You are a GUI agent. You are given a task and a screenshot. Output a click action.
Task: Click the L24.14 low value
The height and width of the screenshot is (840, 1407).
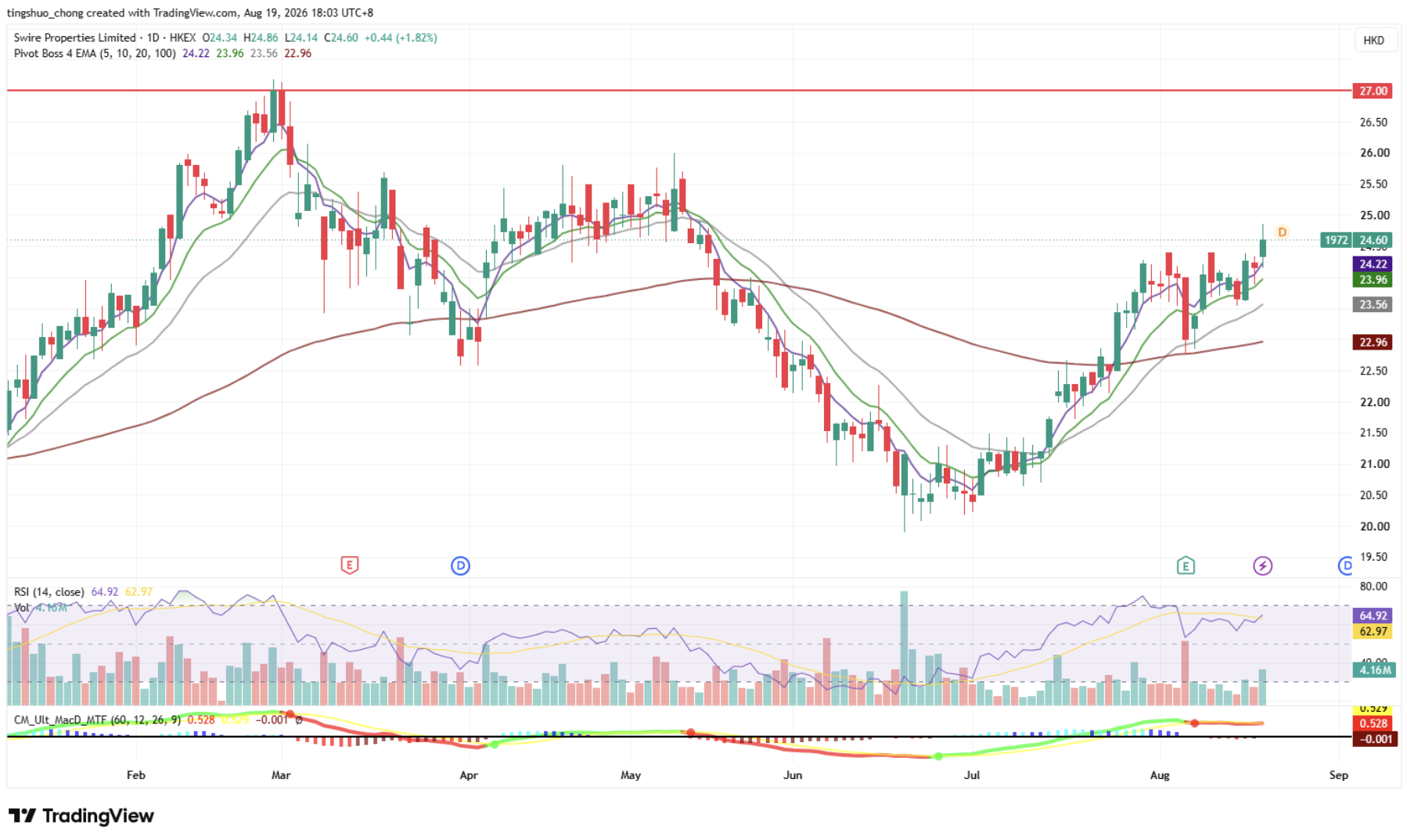pos(301,38)
